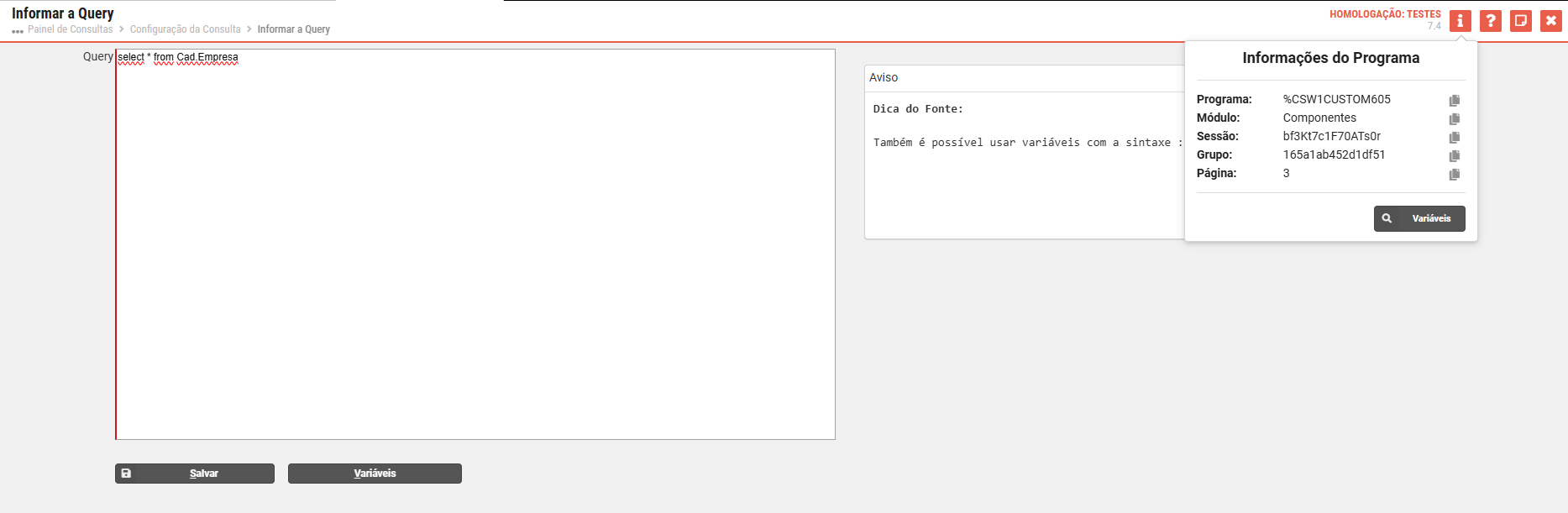Screen dimensions: 1568x513
Task: Expand the breadcrumb ellipsis menu
Action: click(x=18, y=31)
